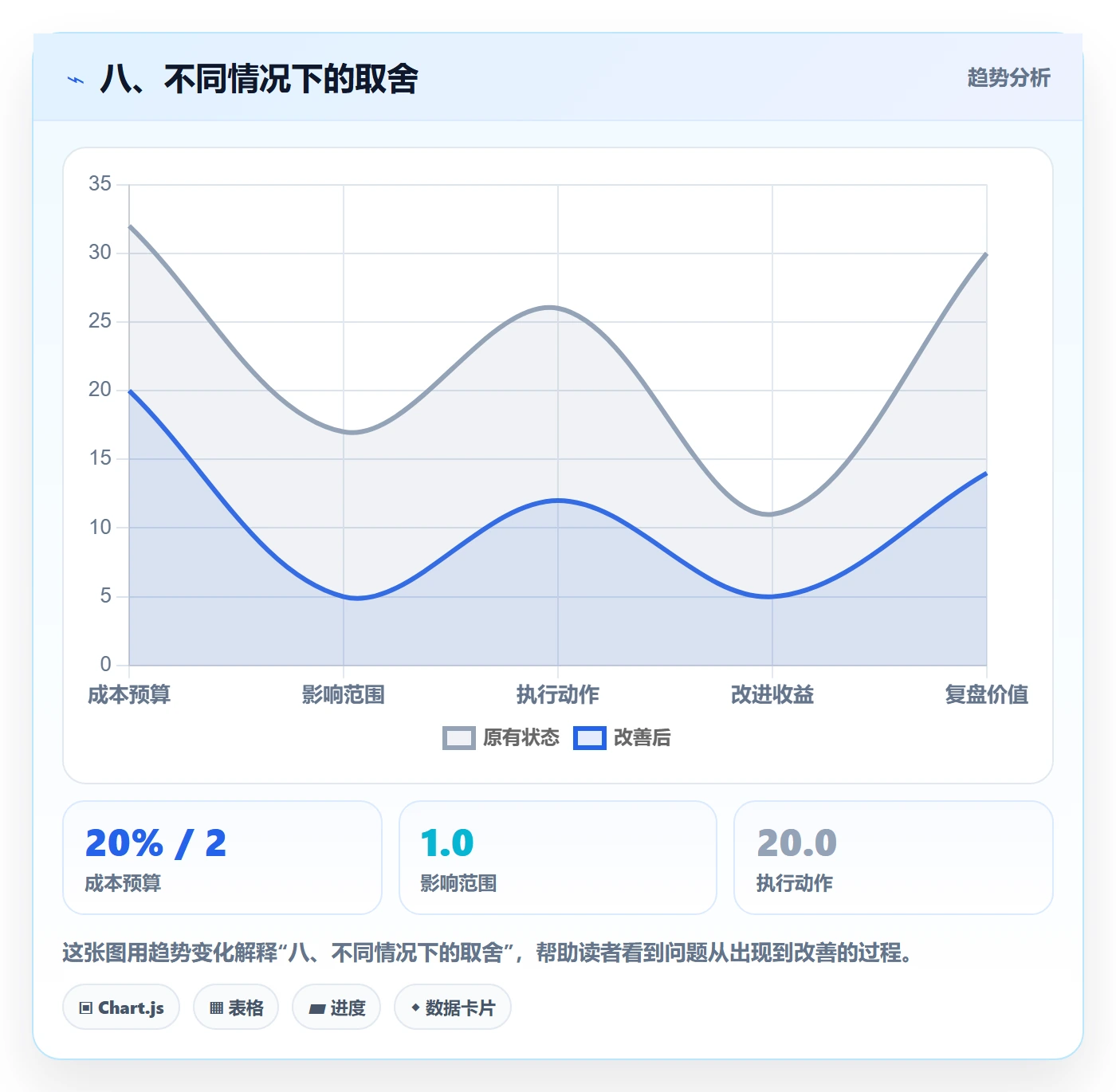
Task: Open the 20.0 执行动作 card
Action: 894,858
